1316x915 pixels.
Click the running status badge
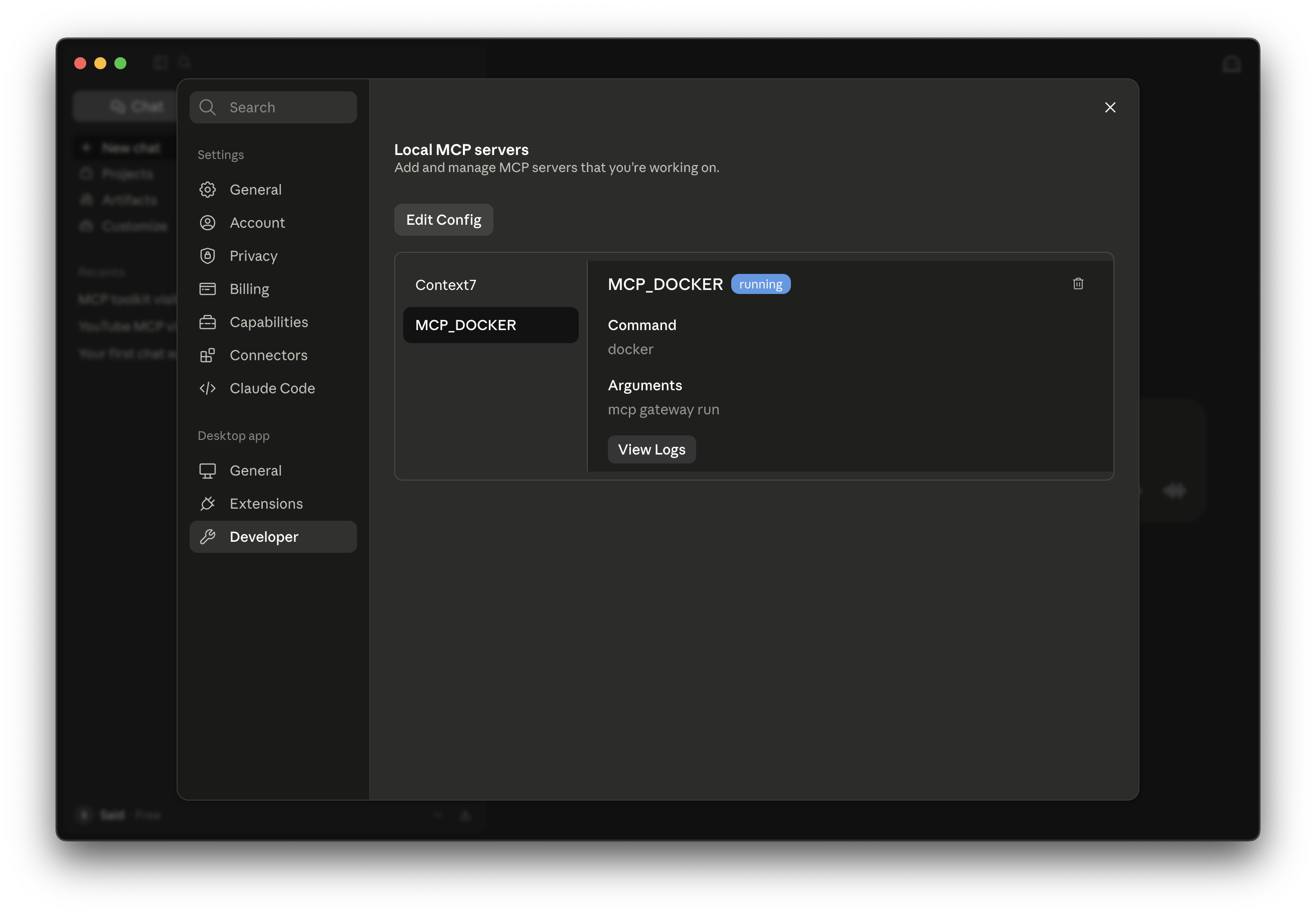click(761, 284)
